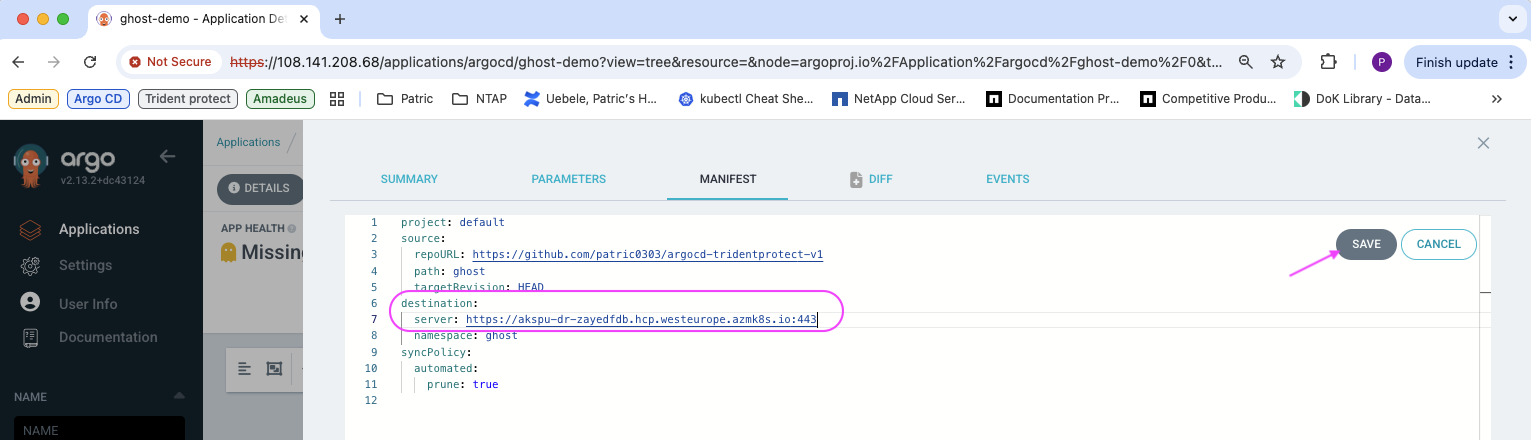Click the repoURL GitHub link in the manifest
1531x440 pixels.
click(x=647, y=254)
